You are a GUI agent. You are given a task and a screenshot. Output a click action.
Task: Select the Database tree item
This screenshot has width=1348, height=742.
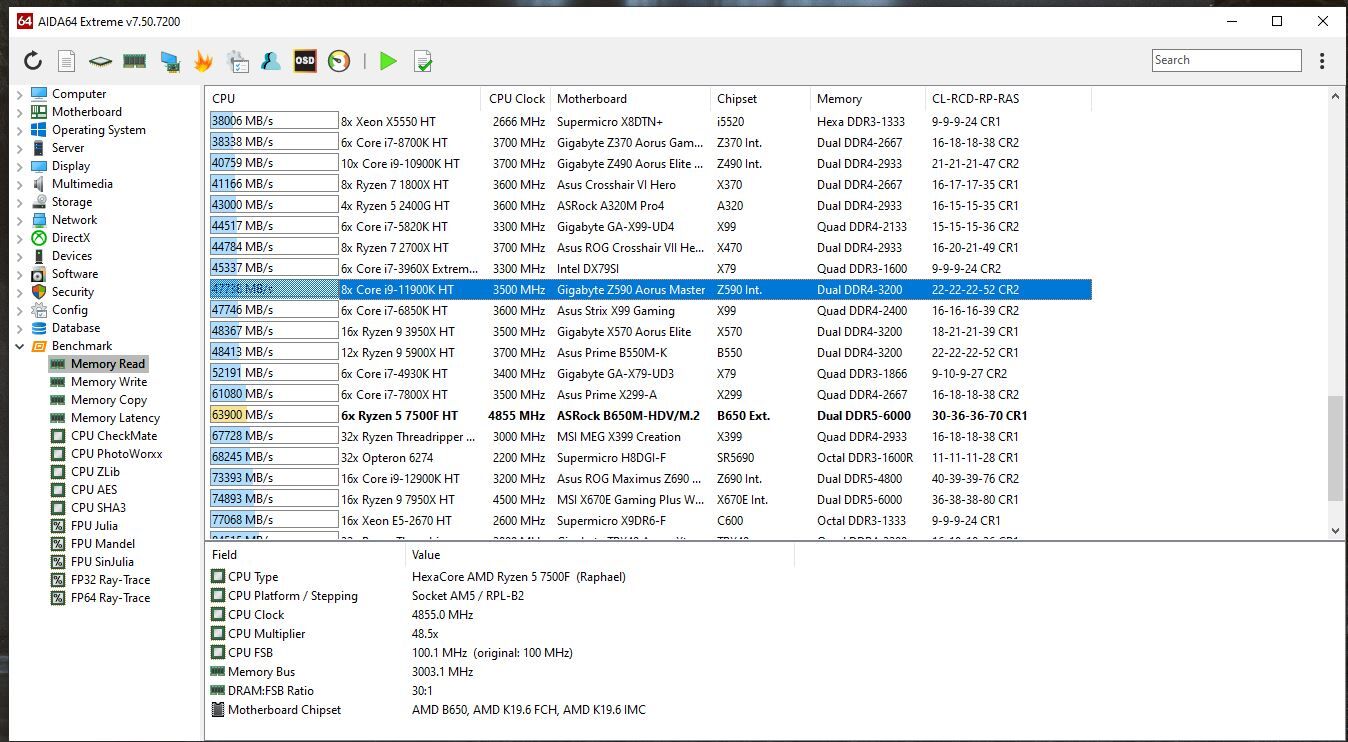point(76,328)
